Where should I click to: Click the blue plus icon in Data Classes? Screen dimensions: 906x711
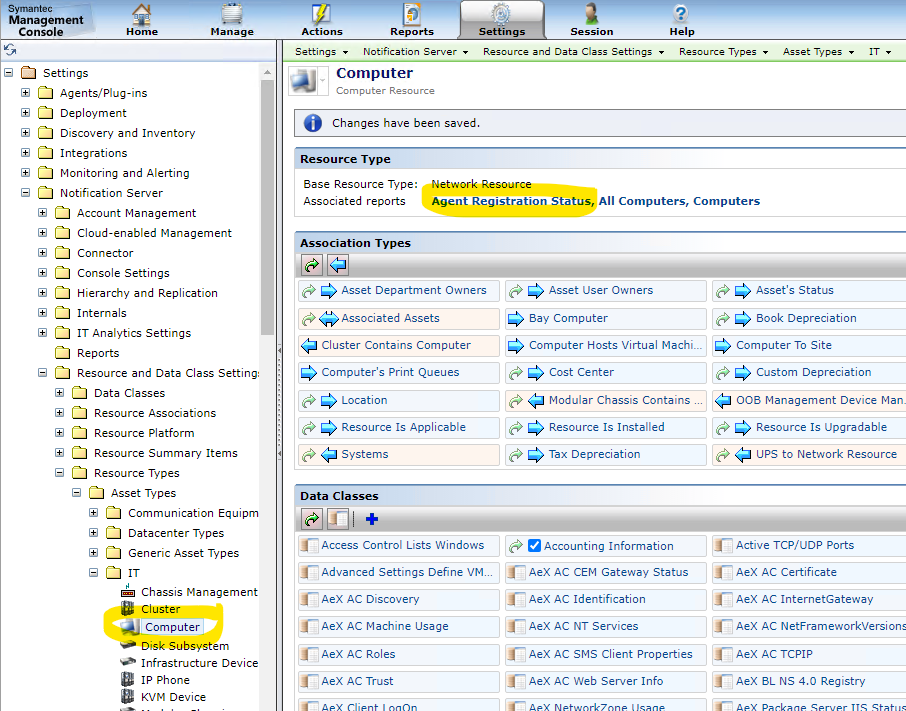[x=372, y=519]
